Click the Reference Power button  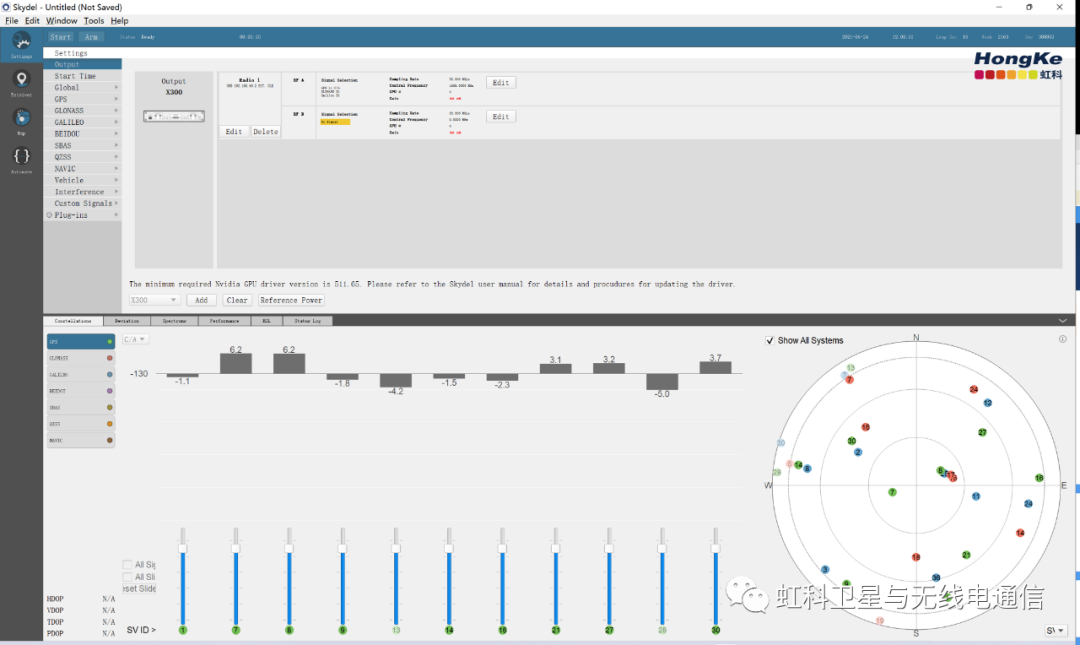pos(291,300)
